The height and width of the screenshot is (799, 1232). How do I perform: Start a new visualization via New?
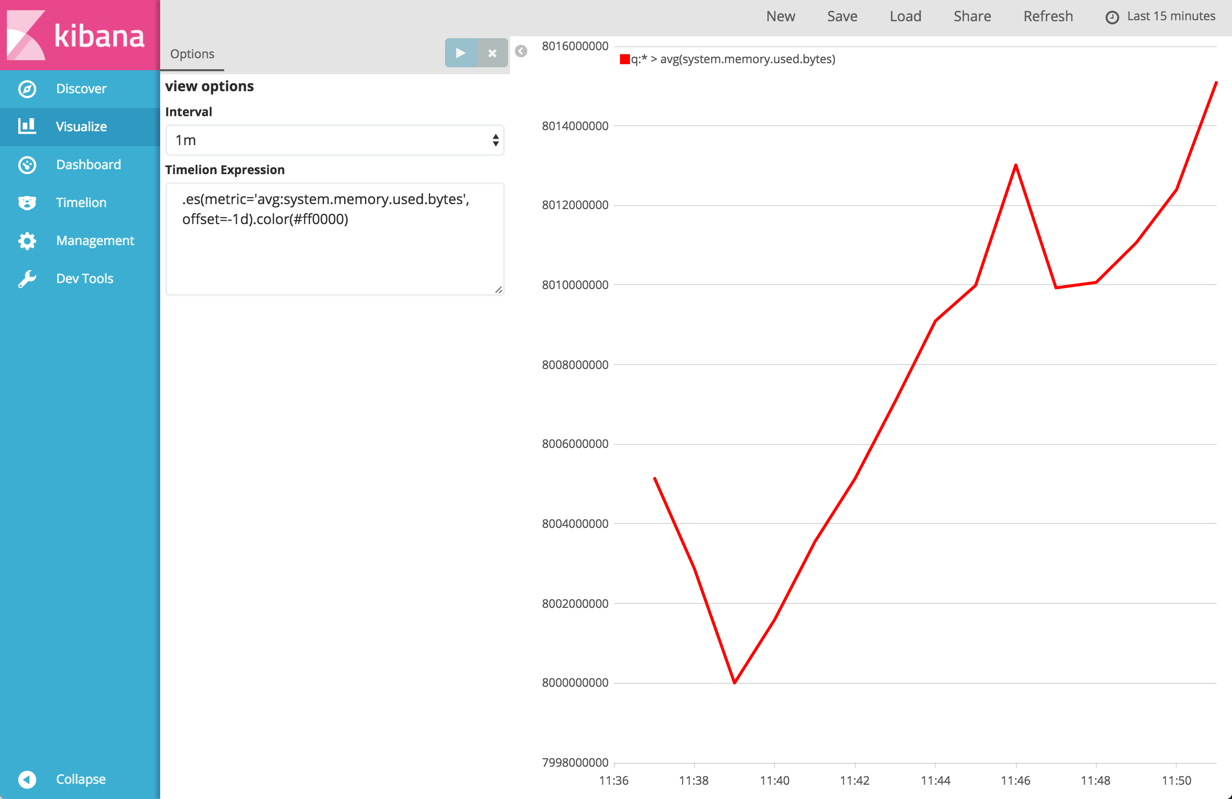[x=781, y=16]
